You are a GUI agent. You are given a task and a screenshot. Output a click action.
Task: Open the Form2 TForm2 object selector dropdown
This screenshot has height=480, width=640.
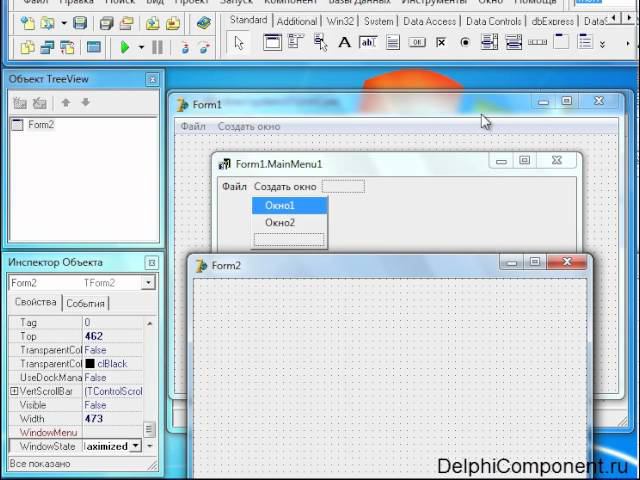pyautogui.click(x=148, y=282)
